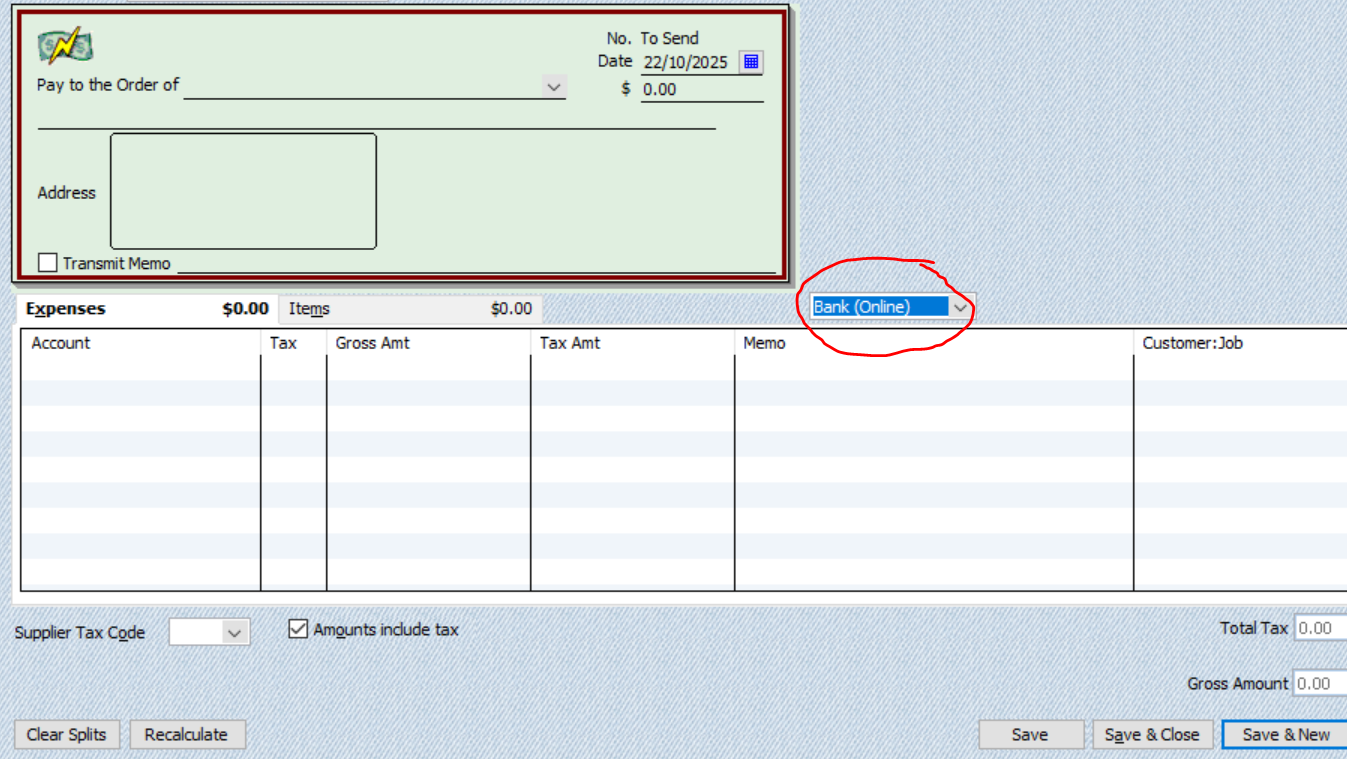Screen dimensions: 1347x759
Task: Click the Clear Splits button
Action: pos(67,734)
